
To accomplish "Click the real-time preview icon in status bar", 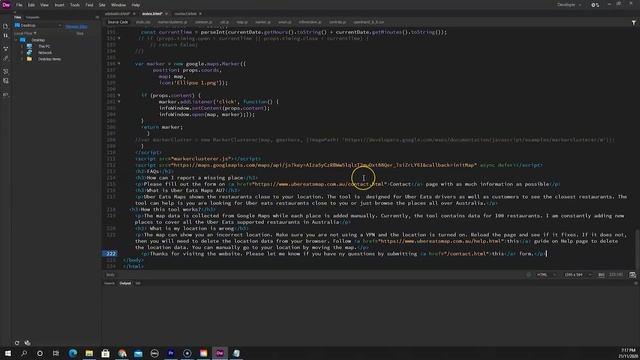I will point(632,275).
